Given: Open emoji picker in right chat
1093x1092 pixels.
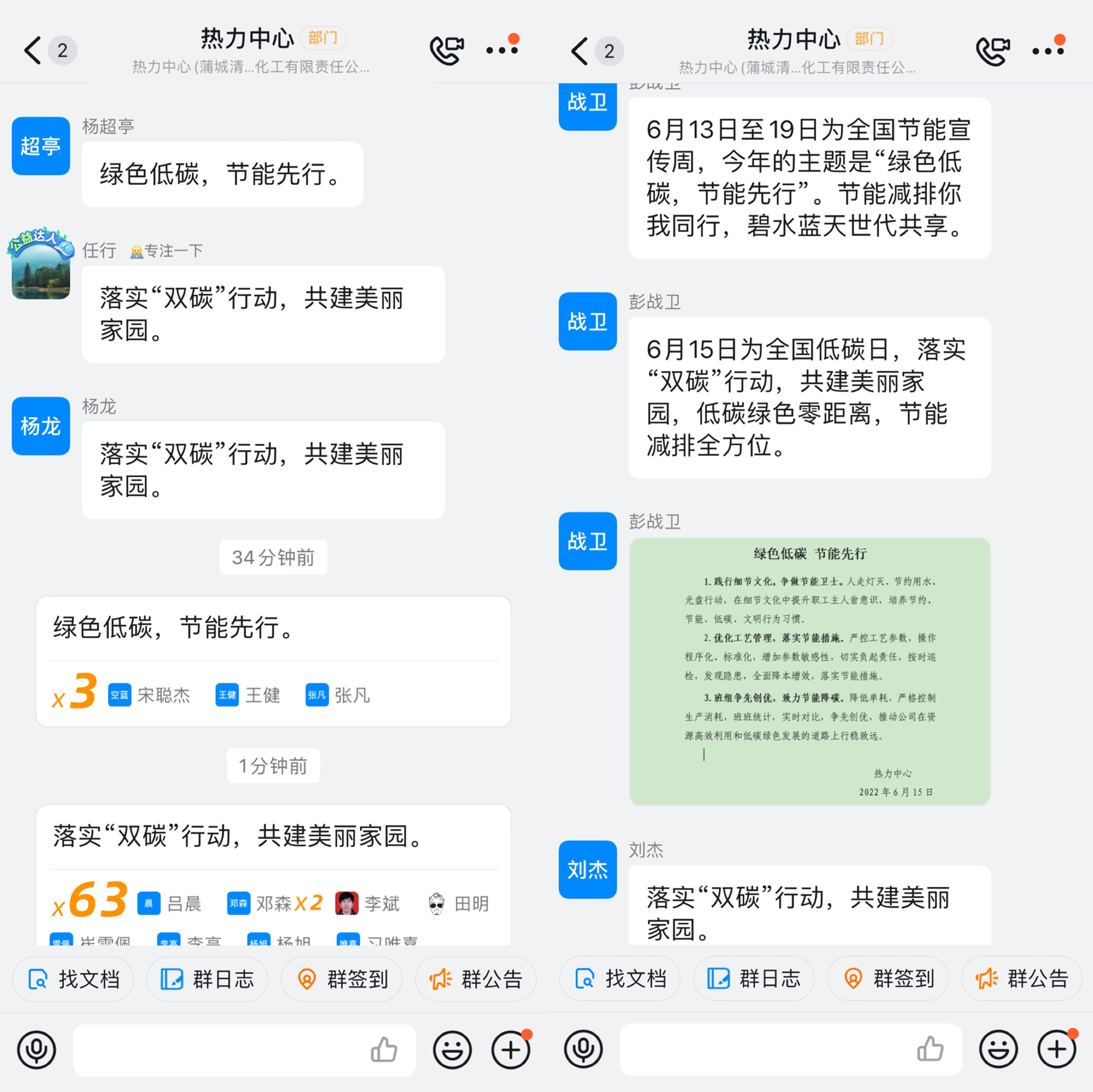Looking at the screenshot, I should pos(999,1050).
